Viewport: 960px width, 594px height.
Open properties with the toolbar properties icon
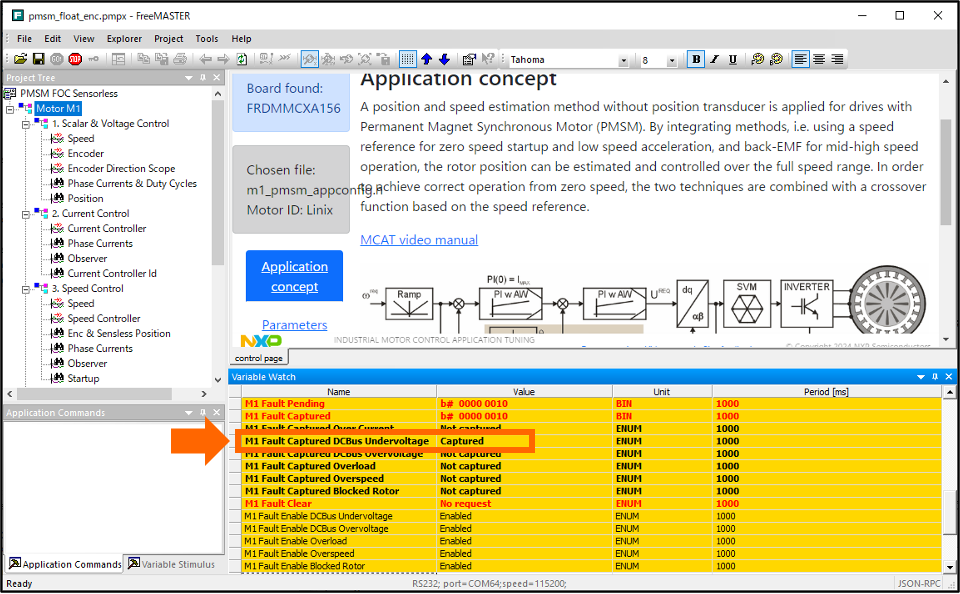click(x=469, y=59)
